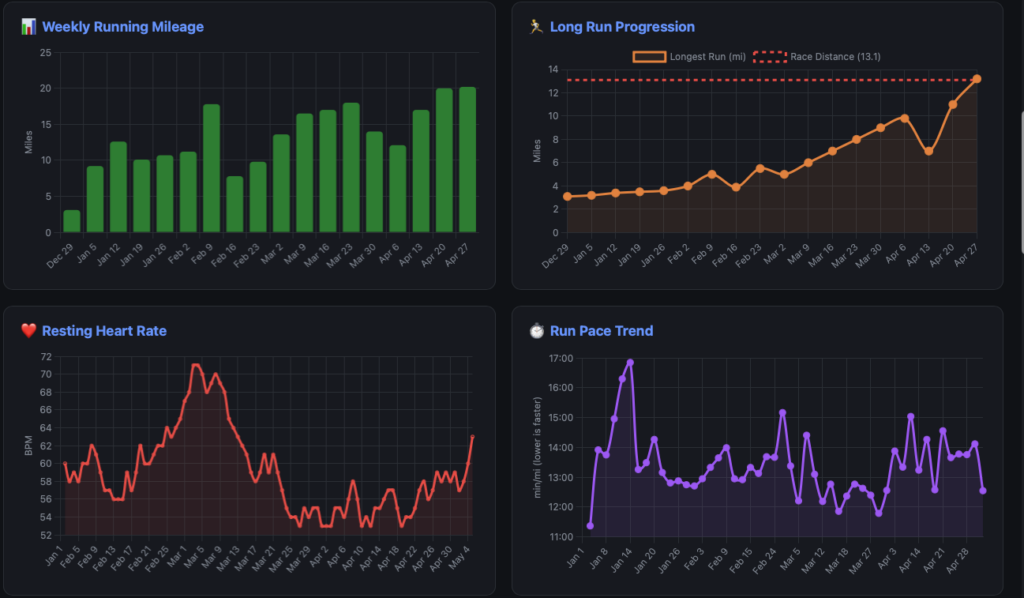The width and height of the screenshot is (1024, 598).
Task: Click the page scrollbar at right edge
Action: coord(1021,181)
